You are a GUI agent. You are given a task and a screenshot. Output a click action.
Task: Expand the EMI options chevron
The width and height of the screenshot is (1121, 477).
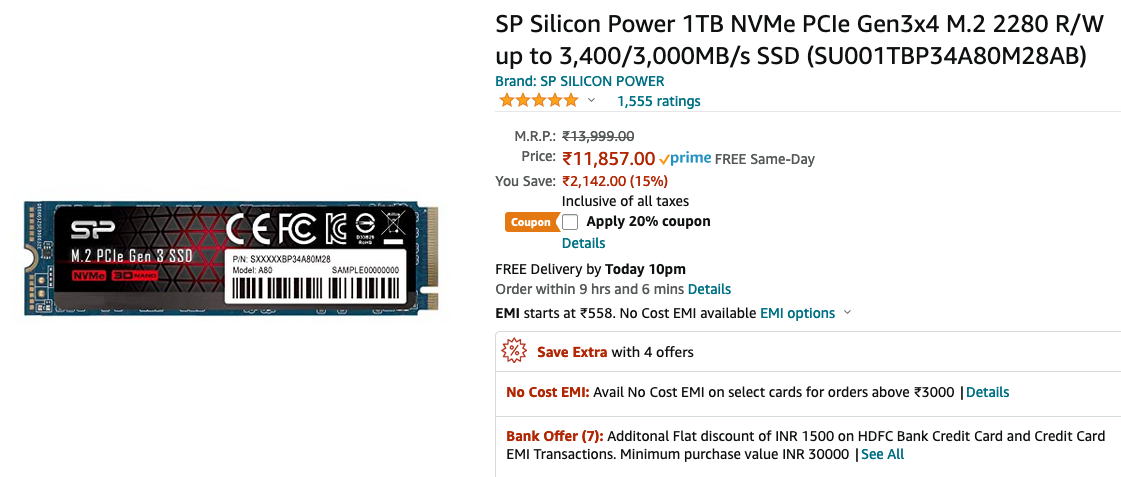[x=848, y=313]
